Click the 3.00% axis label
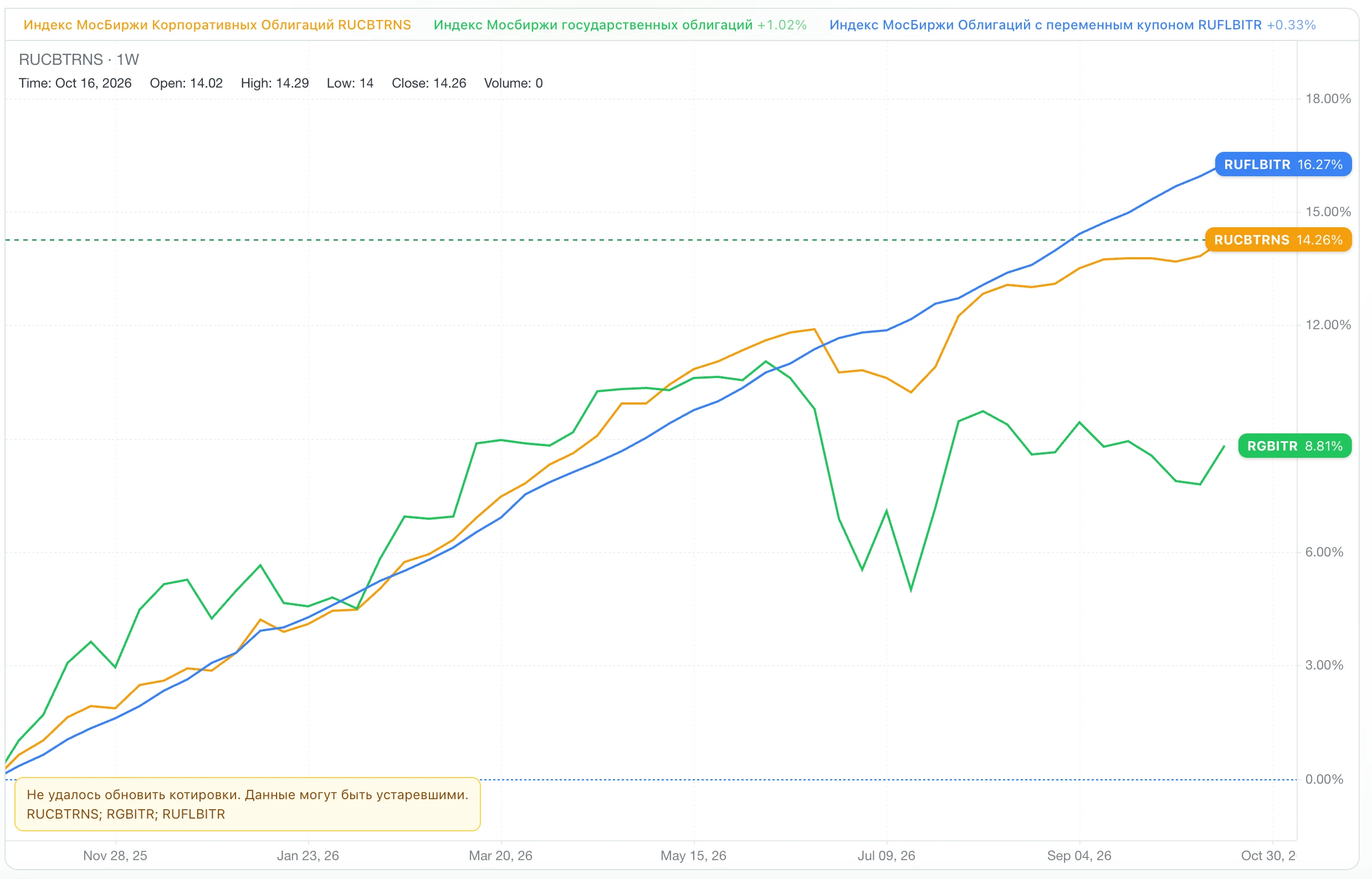This screenshot has height=879, width=1372. tap(1324, 665)
